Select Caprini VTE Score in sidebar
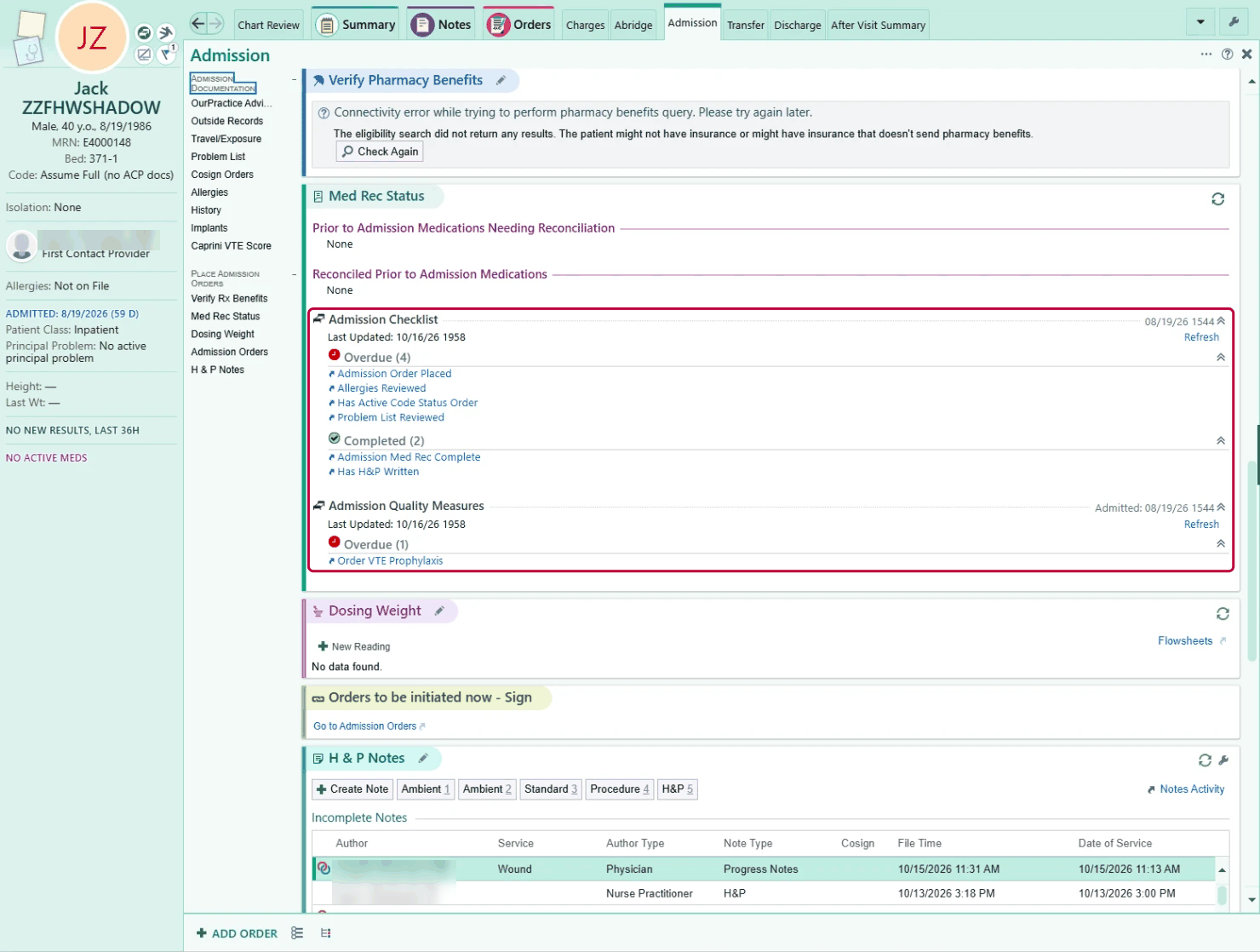Image resolution: width=1260 pixels, height=952 pixels. tap(231, 246)
